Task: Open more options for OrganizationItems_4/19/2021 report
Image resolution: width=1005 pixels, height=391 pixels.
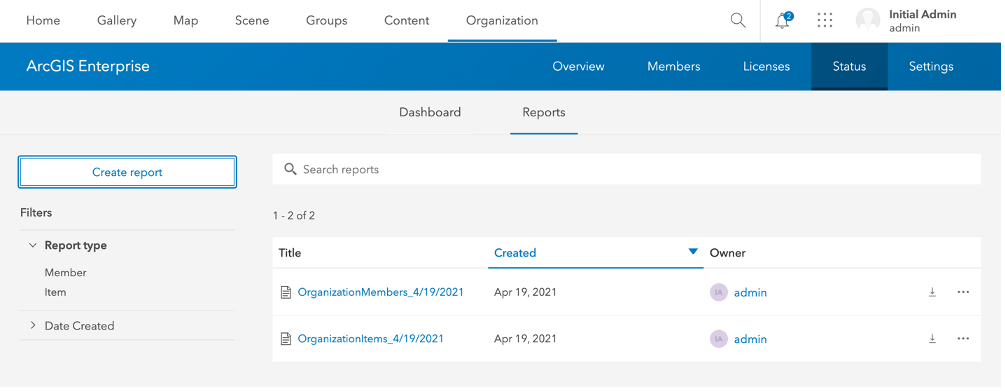Action: pyautogui.click(x=963, y=338)
